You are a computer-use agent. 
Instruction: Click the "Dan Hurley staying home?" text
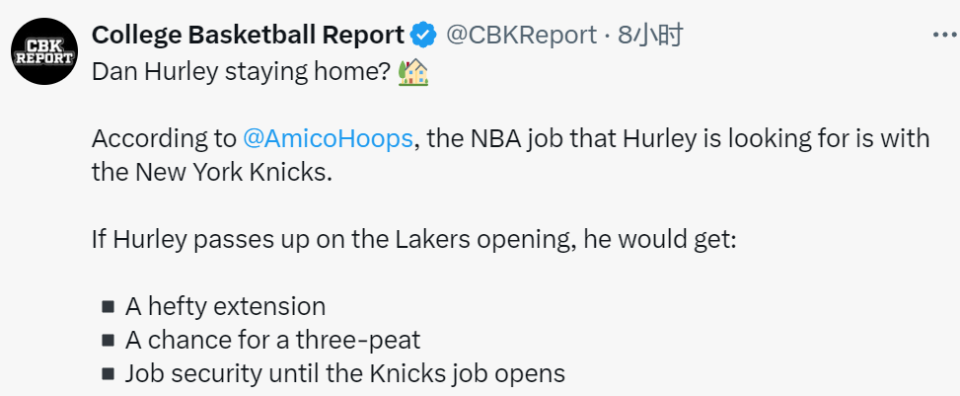tap(241, 73)
